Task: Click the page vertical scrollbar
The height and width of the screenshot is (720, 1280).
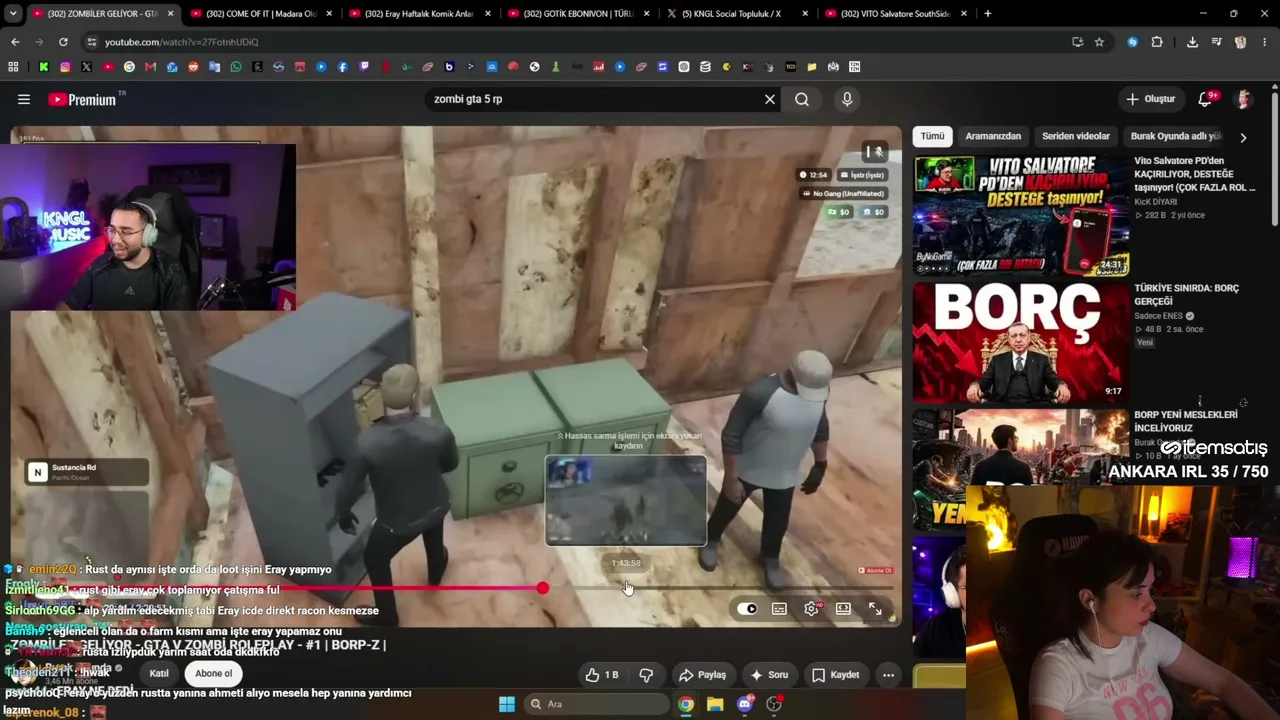Action: (x=1274, y=157)
